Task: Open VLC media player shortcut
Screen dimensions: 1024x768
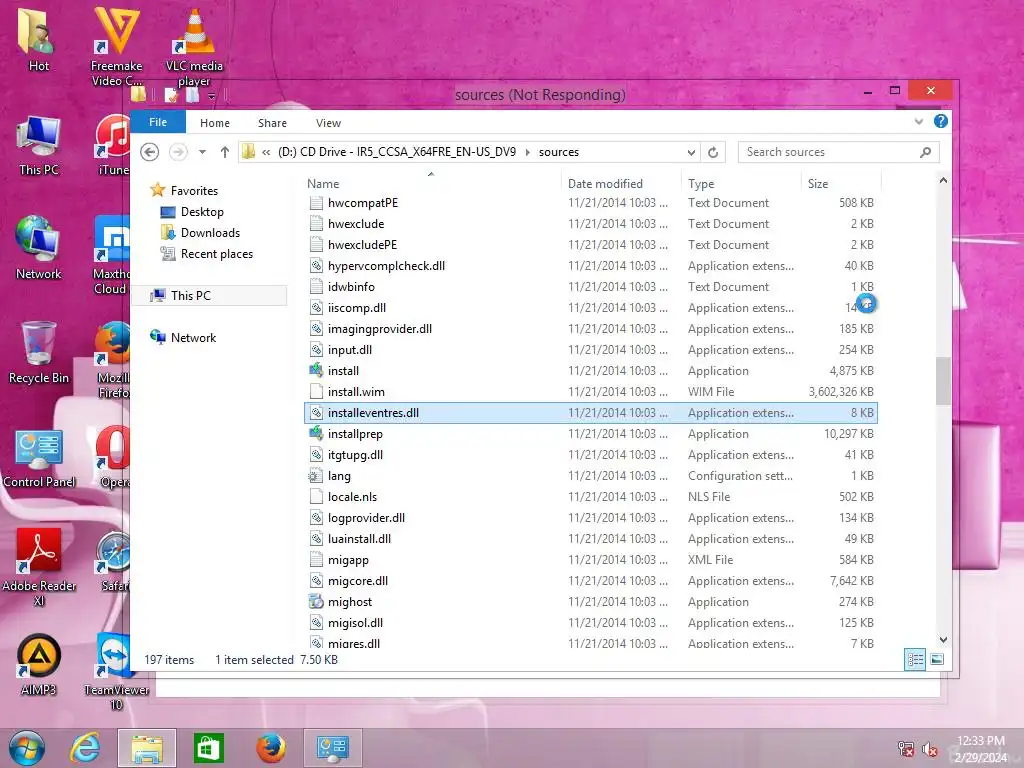Action: [194, 46]
